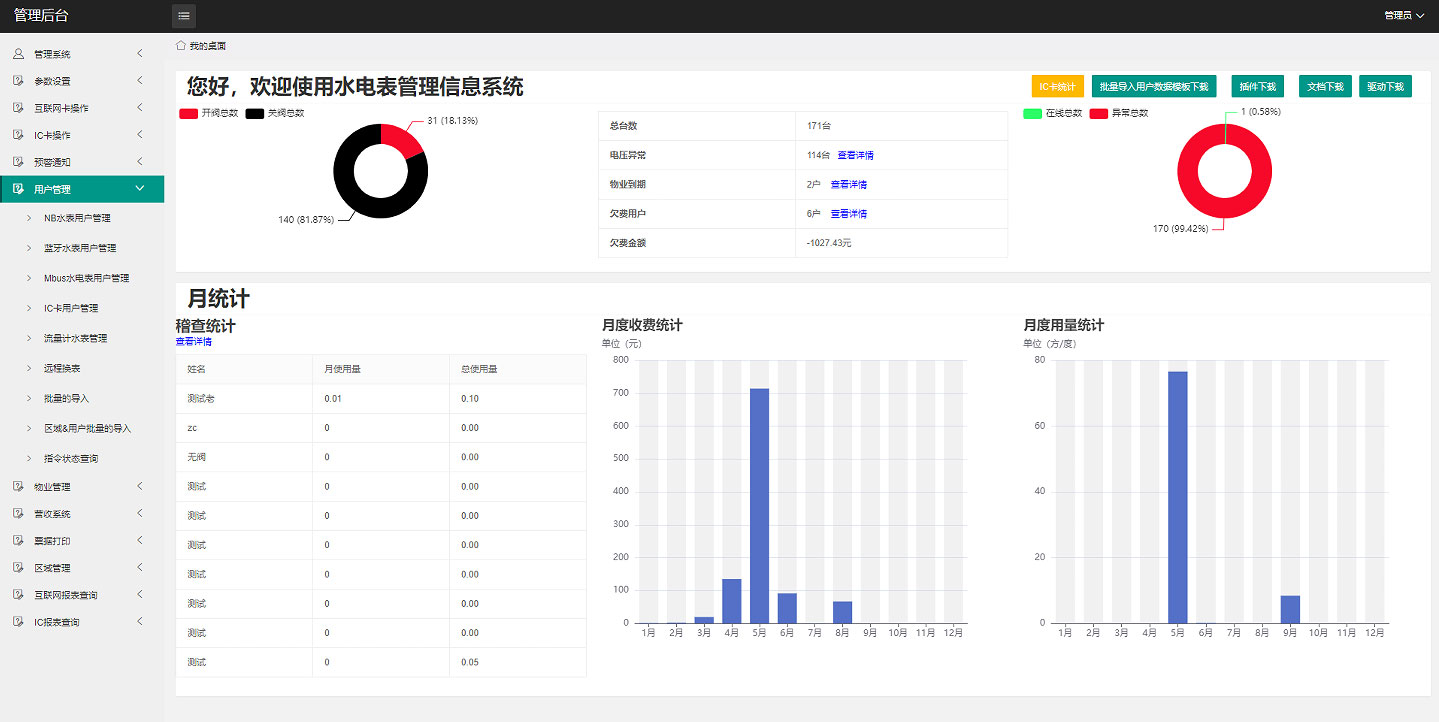Click the 5月 bar in 月度收费统计
The image size is (1439, 722).
pos(759,505)
